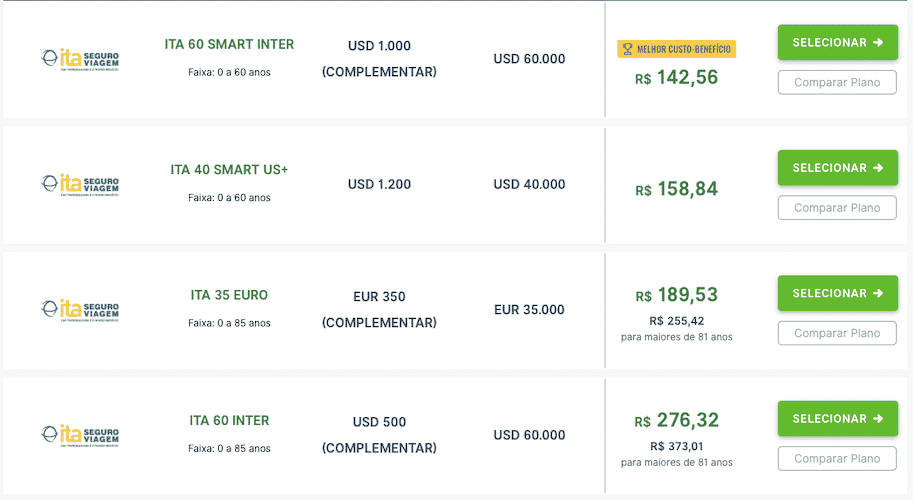Click USD 1.000 (COMPLEMENTAR) value
913x500 pixels.
tap(379, 59)
